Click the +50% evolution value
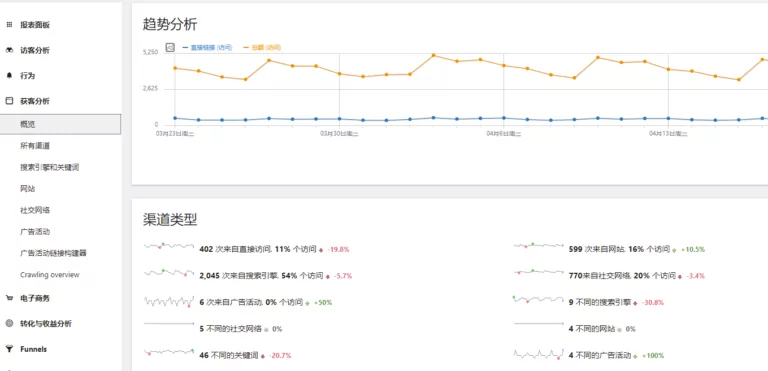768x371 pixels. click(x=323, y=303)
